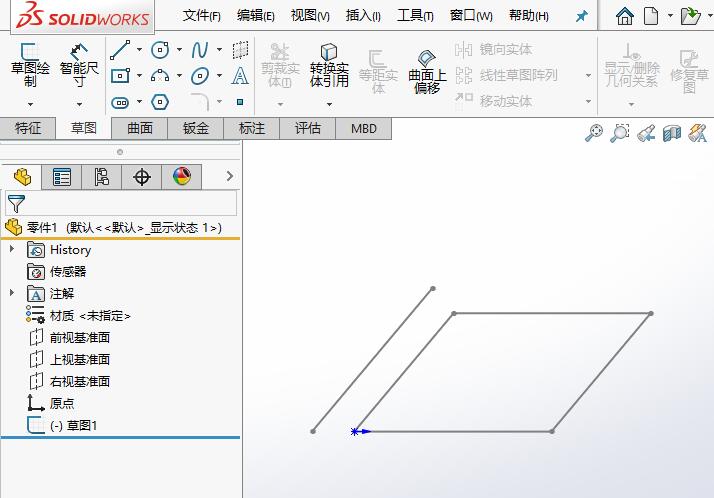
Task: Select the Point sketch tool
Action: point(240,102)
